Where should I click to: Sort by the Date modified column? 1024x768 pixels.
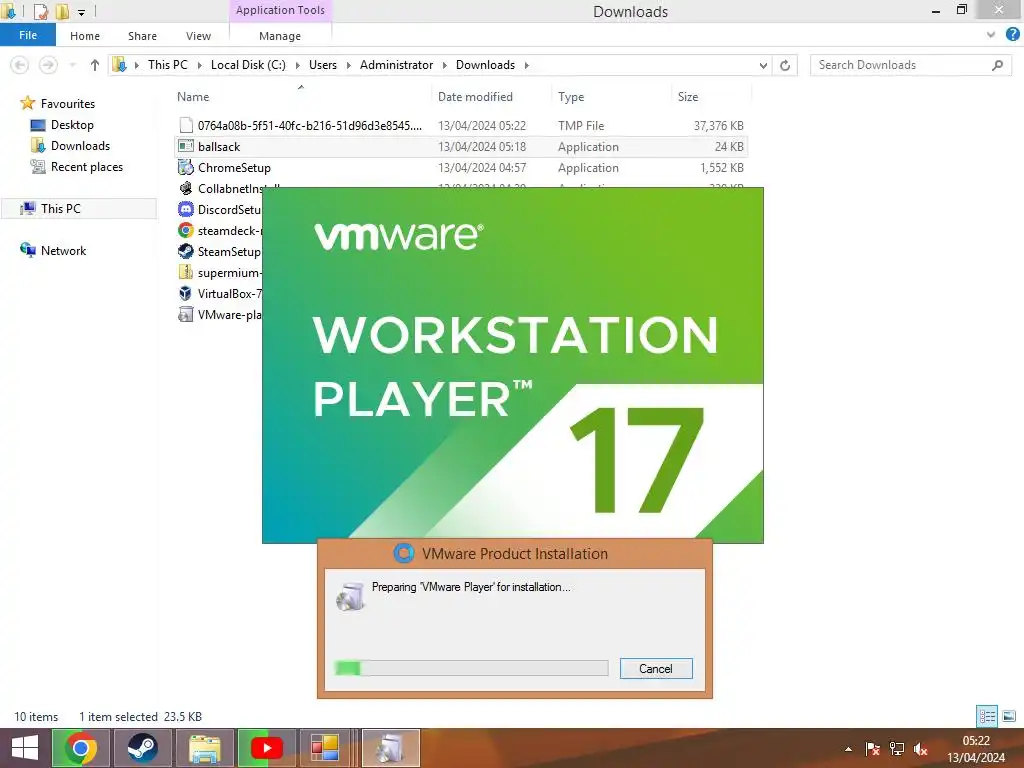pyautogui.click(x=475, y=97)
